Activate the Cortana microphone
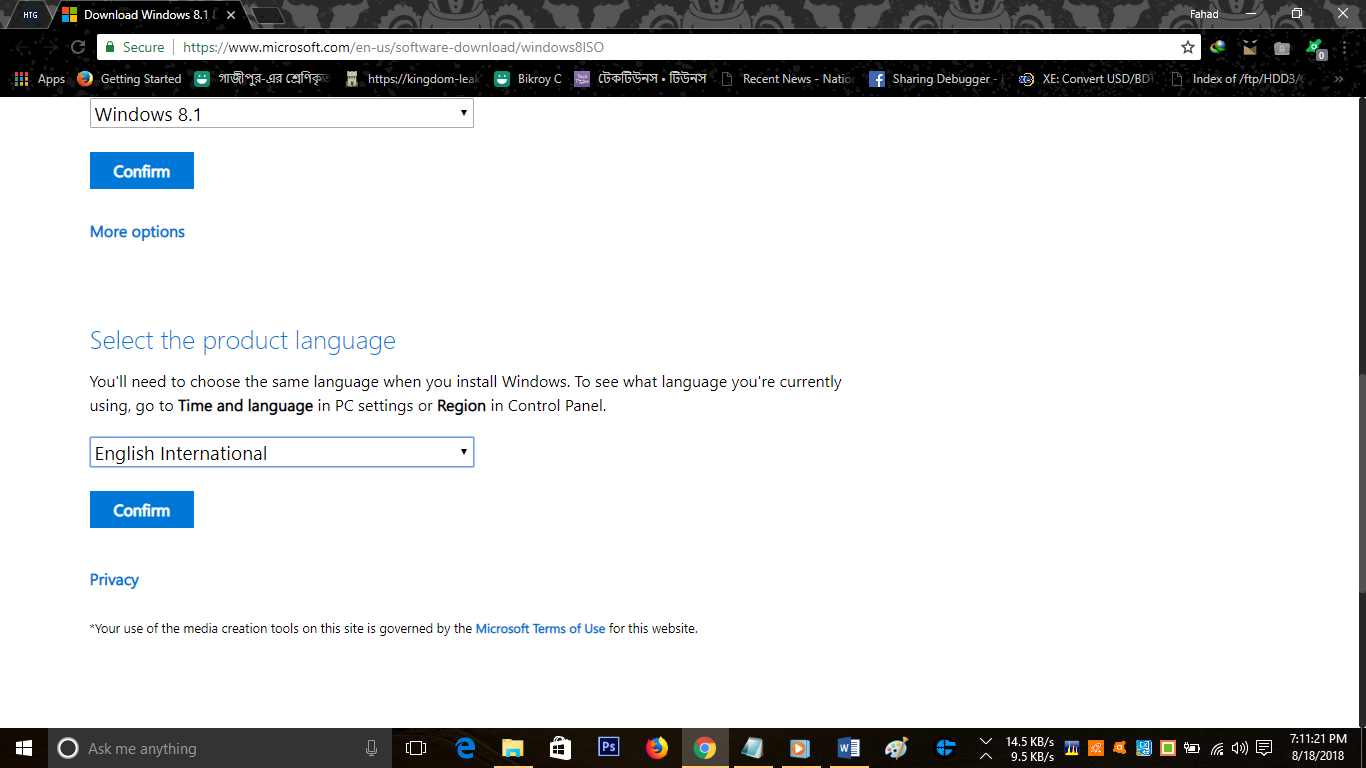 click(x=371, y=748)
